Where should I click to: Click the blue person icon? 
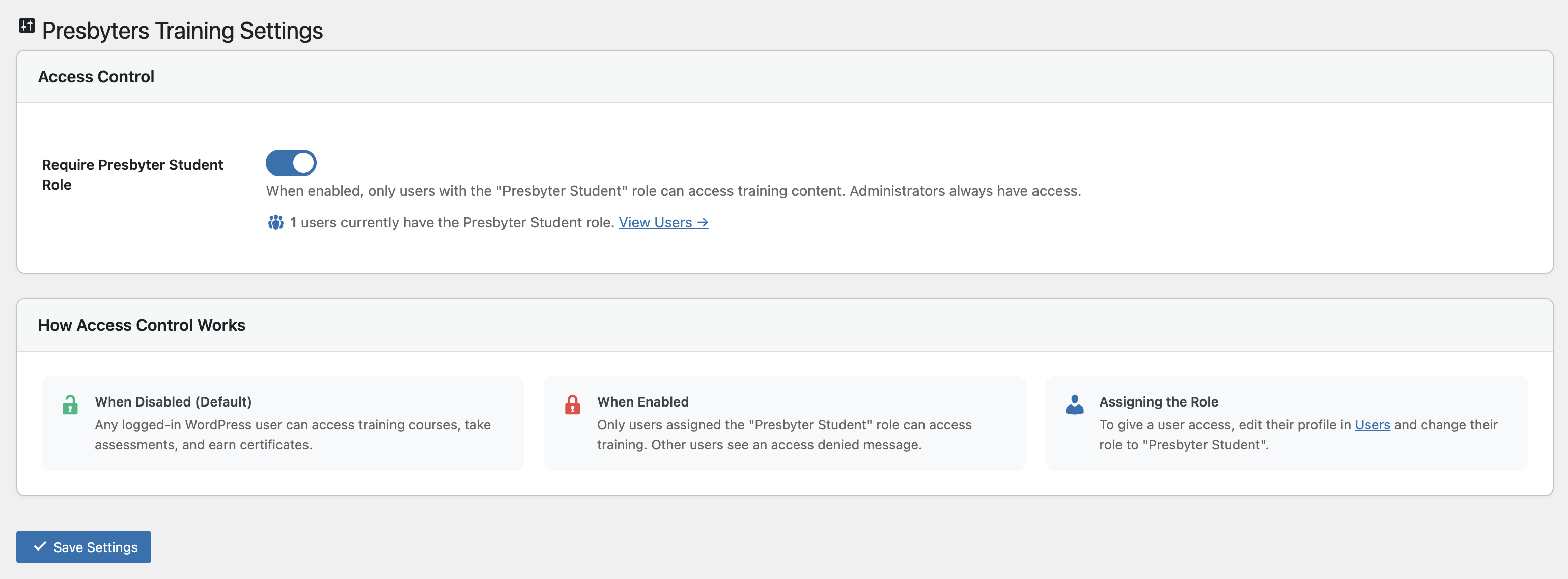pos(1074,404)
